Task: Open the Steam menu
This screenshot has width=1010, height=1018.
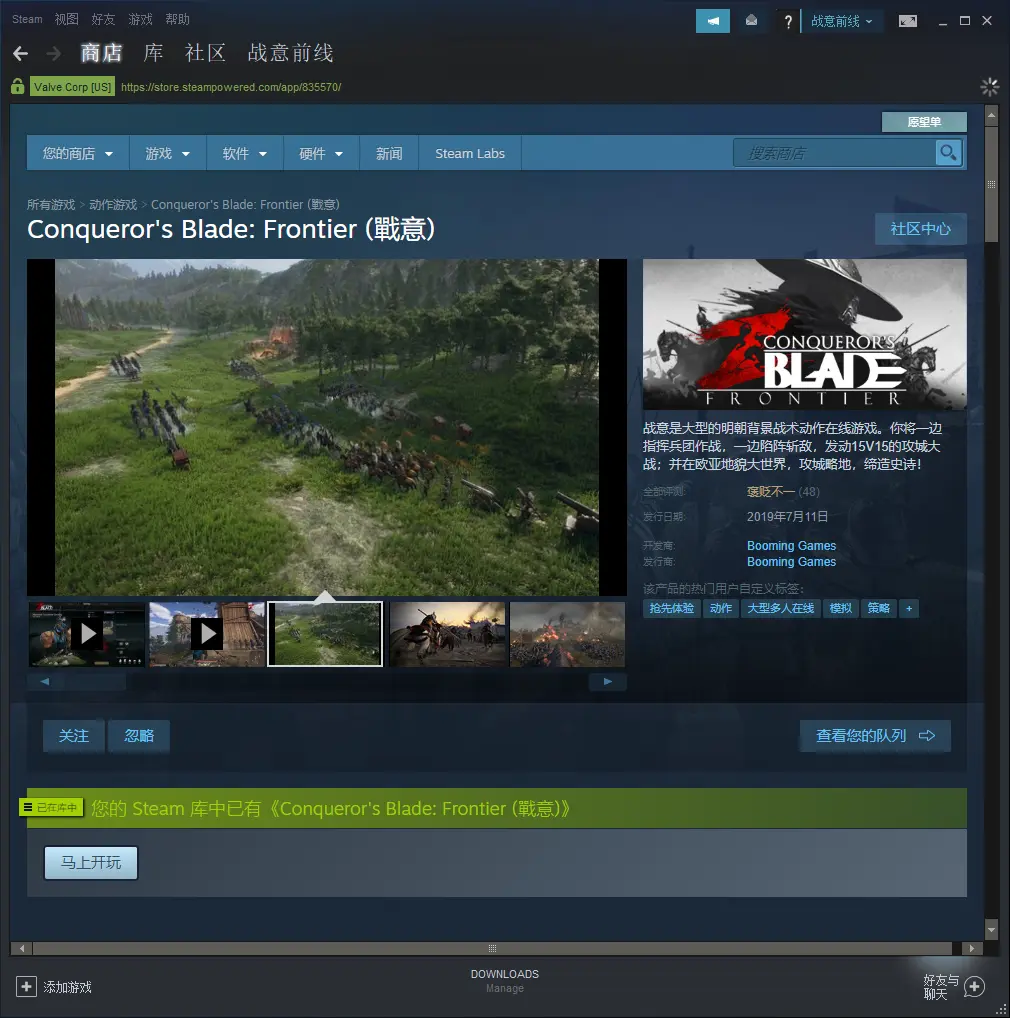Action: pos(27,19)
